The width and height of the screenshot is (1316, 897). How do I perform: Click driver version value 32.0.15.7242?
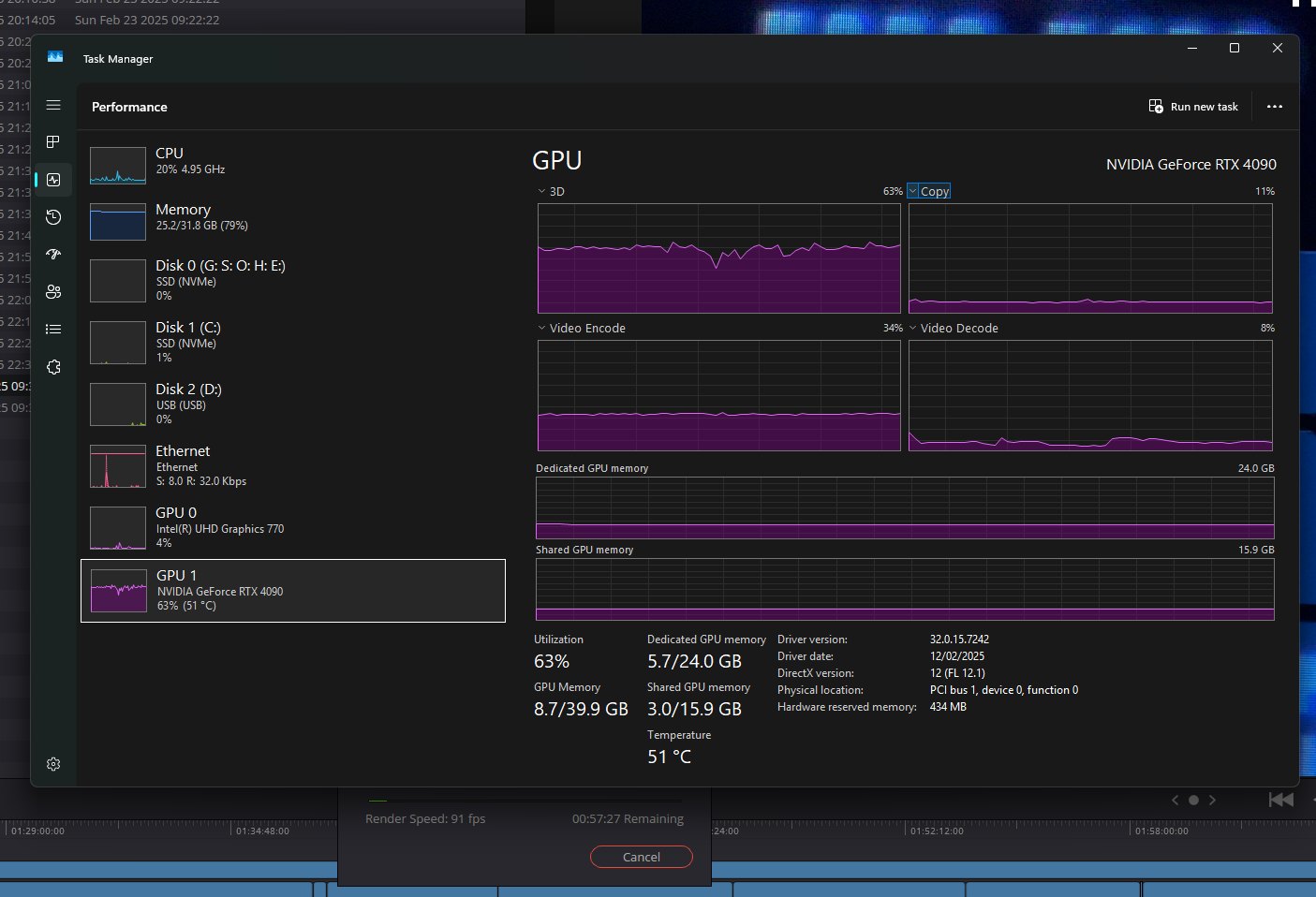[x=959, y=640]
